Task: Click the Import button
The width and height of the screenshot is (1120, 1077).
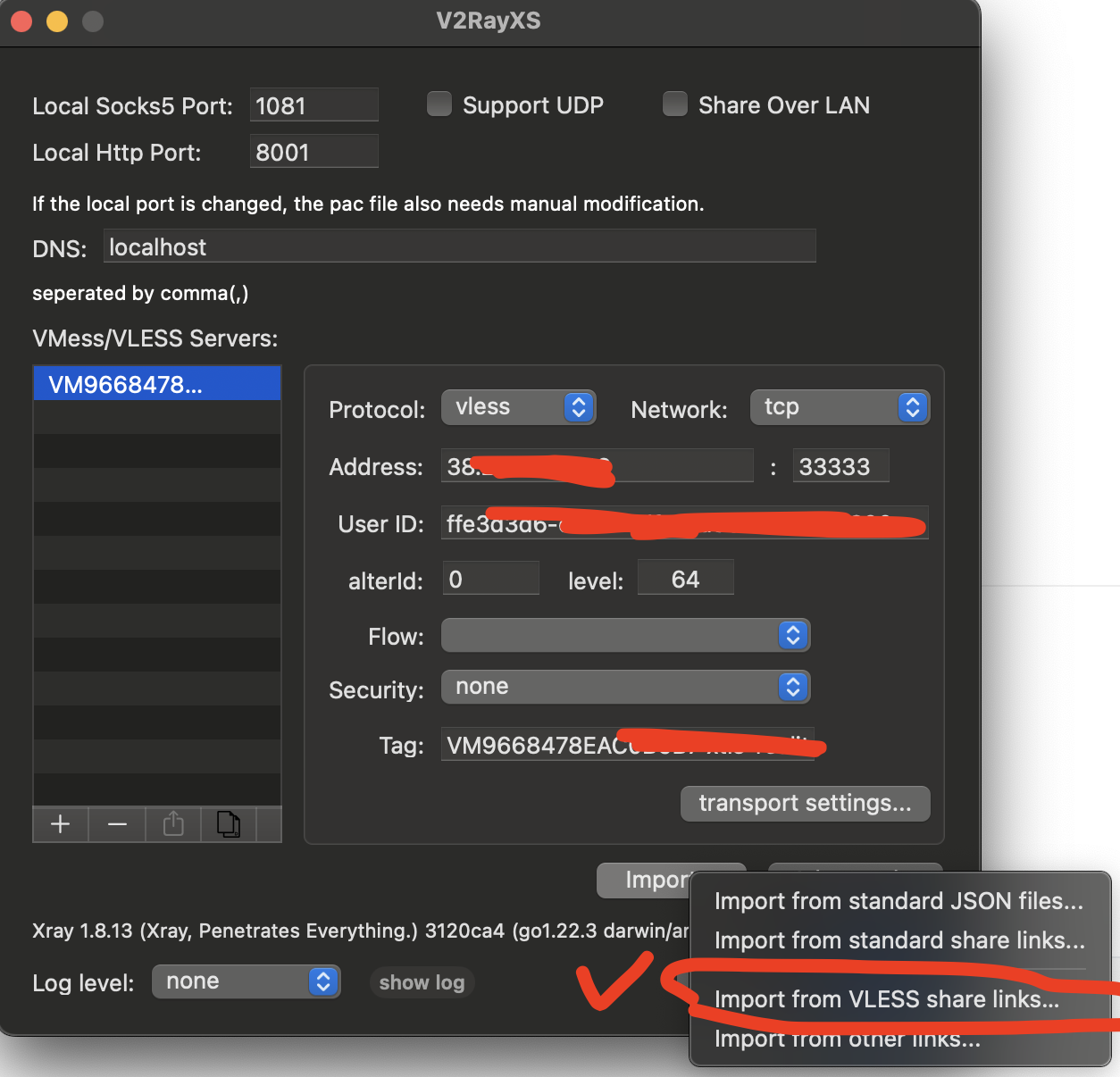Action: click(671, 880)
